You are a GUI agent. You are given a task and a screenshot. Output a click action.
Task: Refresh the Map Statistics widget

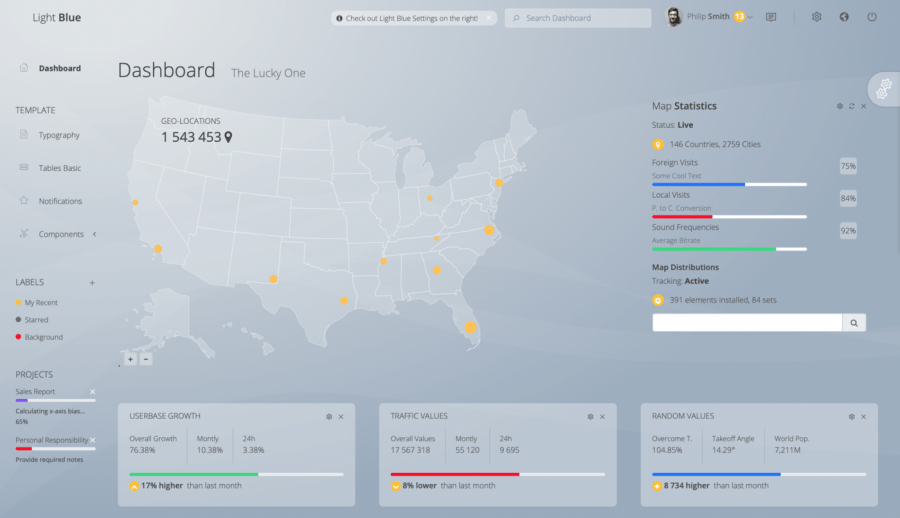[852, 106]
